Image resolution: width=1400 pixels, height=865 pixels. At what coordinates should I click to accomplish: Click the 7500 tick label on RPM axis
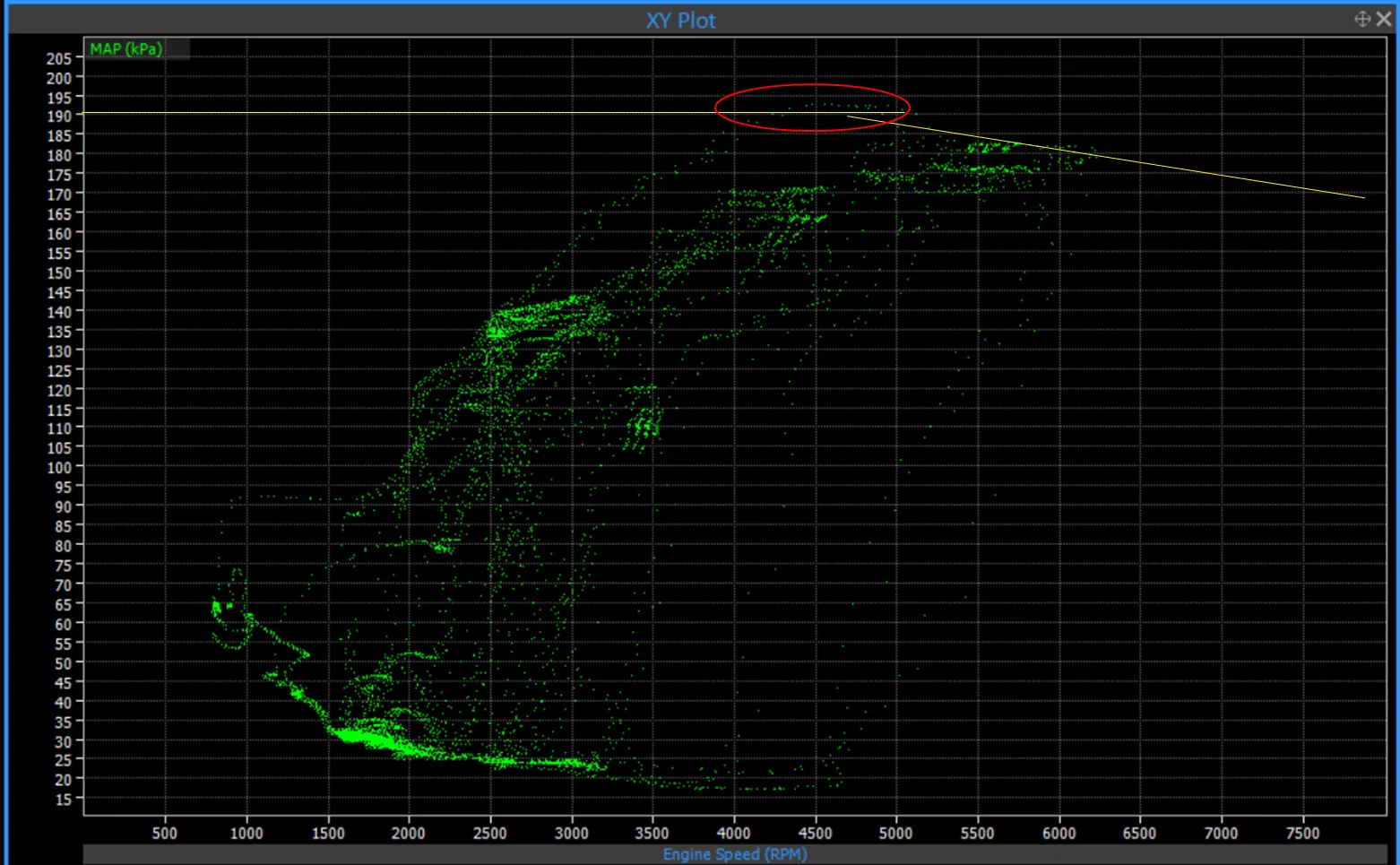point(1302,834)
